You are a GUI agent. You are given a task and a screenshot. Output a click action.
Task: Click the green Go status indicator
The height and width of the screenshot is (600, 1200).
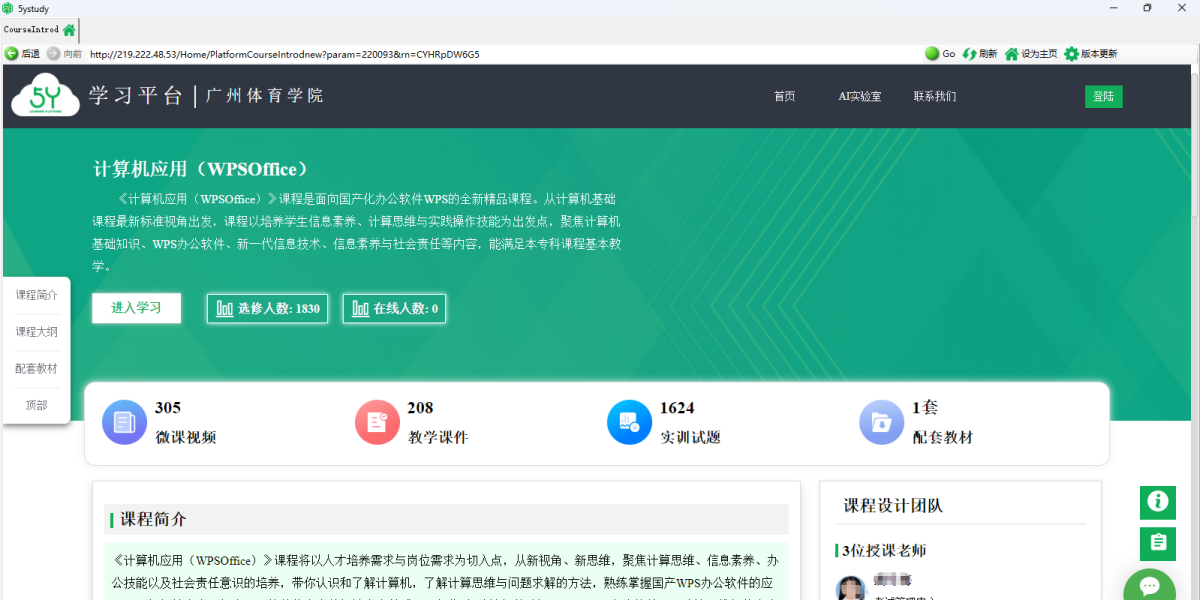931,54
